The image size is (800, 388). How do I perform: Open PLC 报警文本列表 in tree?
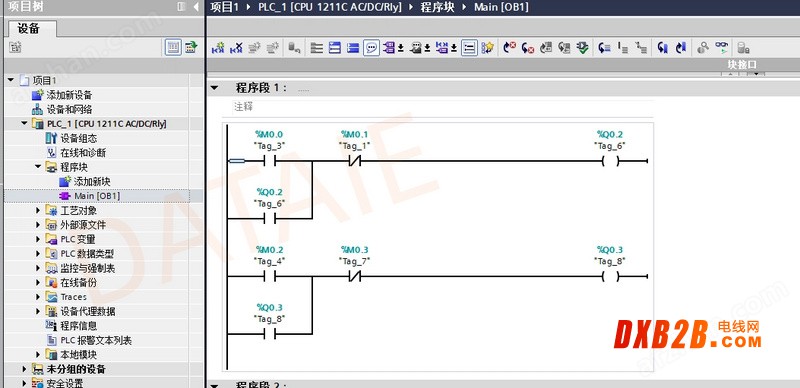(x=96, y=340)
